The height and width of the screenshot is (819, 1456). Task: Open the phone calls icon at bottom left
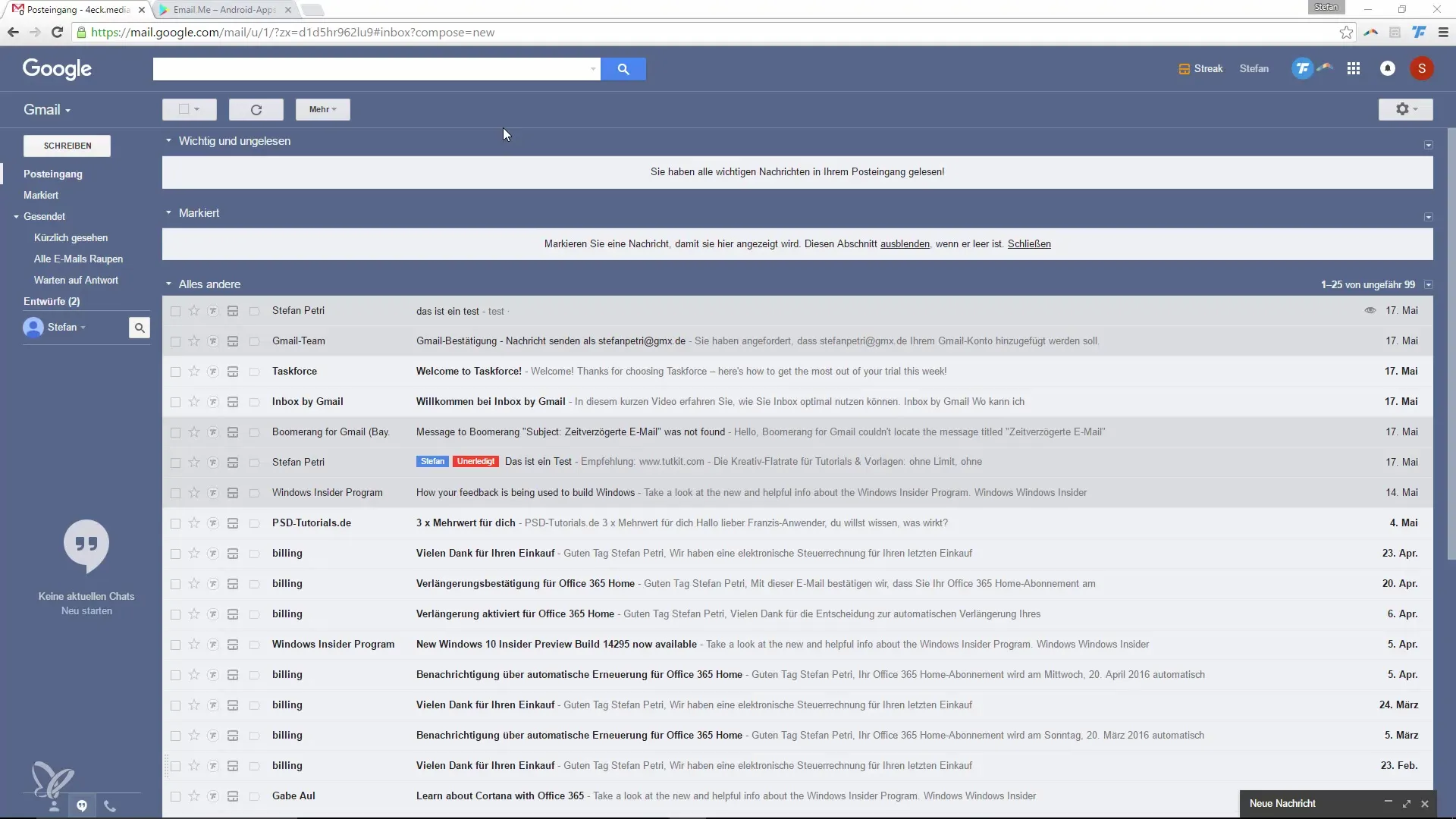[x=110, y=806]
